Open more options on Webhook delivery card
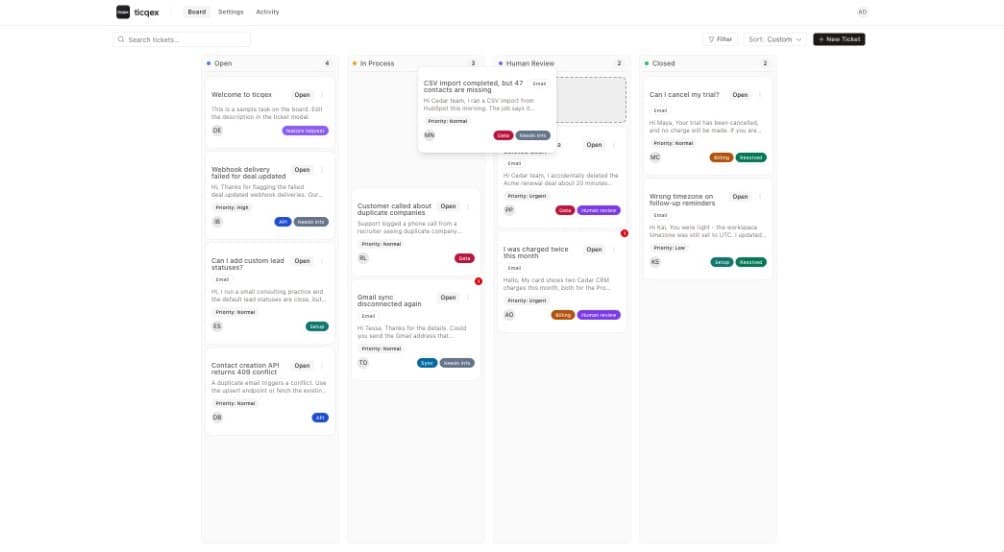The height and width of the screenshot is (552, 1004). click(322, 170)
